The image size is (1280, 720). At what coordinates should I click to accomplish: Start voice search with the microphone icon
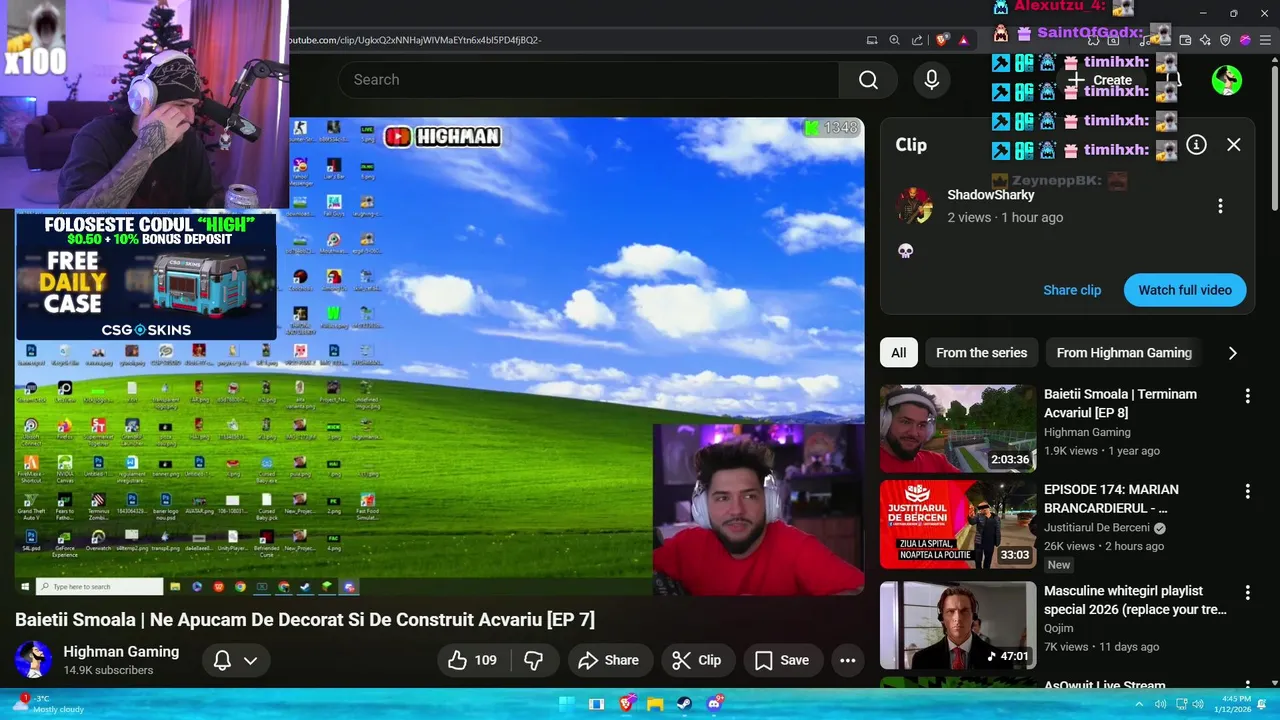pos(932,80)
